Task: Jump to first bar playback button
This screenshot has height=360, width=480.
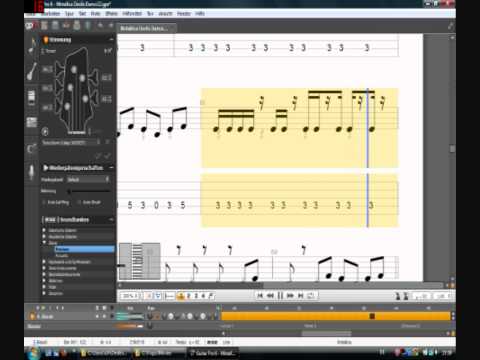Action: pos(260,296)
